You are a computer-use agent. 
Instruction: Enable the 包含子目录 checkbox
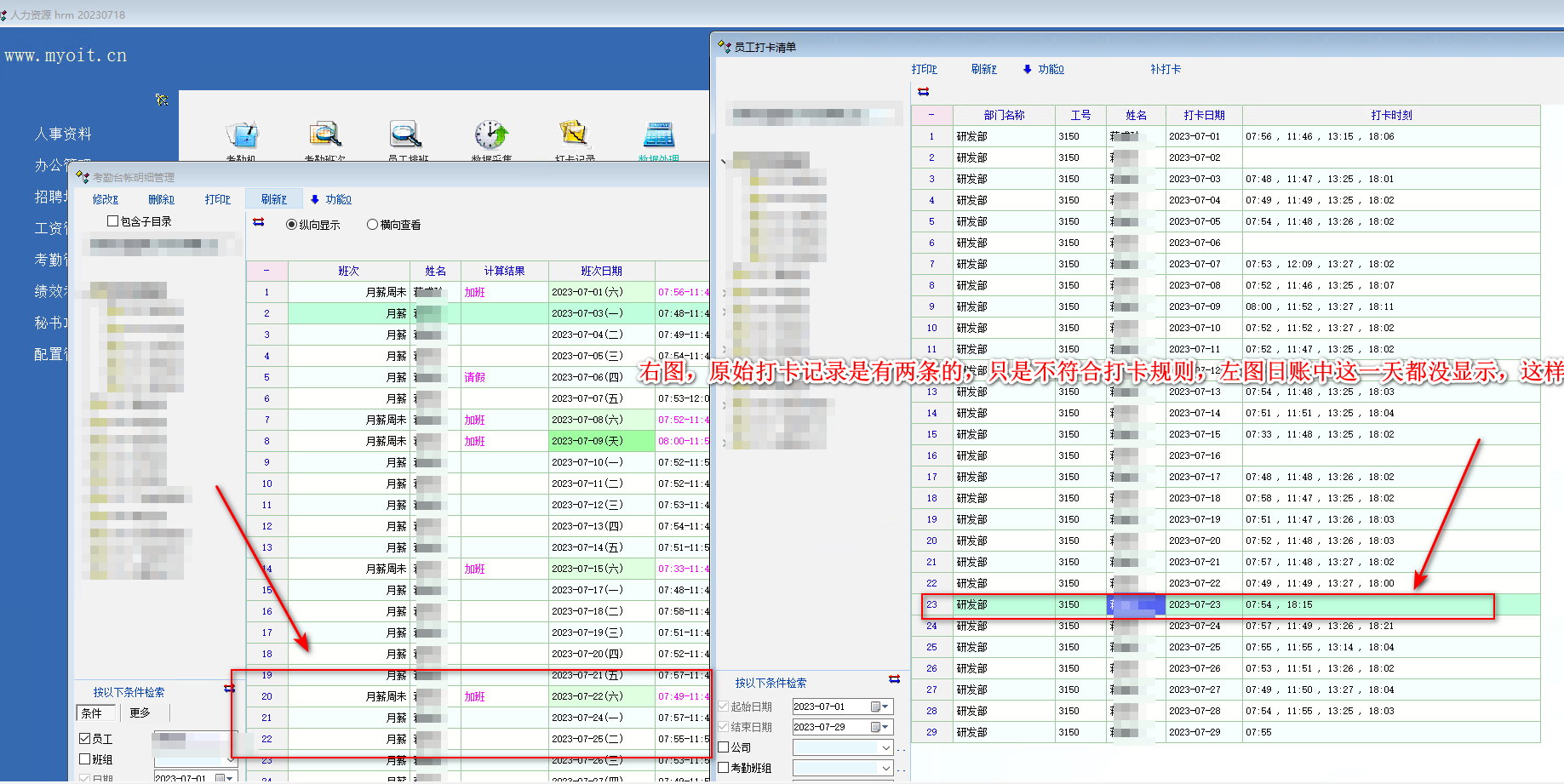(x=113, y=221)
